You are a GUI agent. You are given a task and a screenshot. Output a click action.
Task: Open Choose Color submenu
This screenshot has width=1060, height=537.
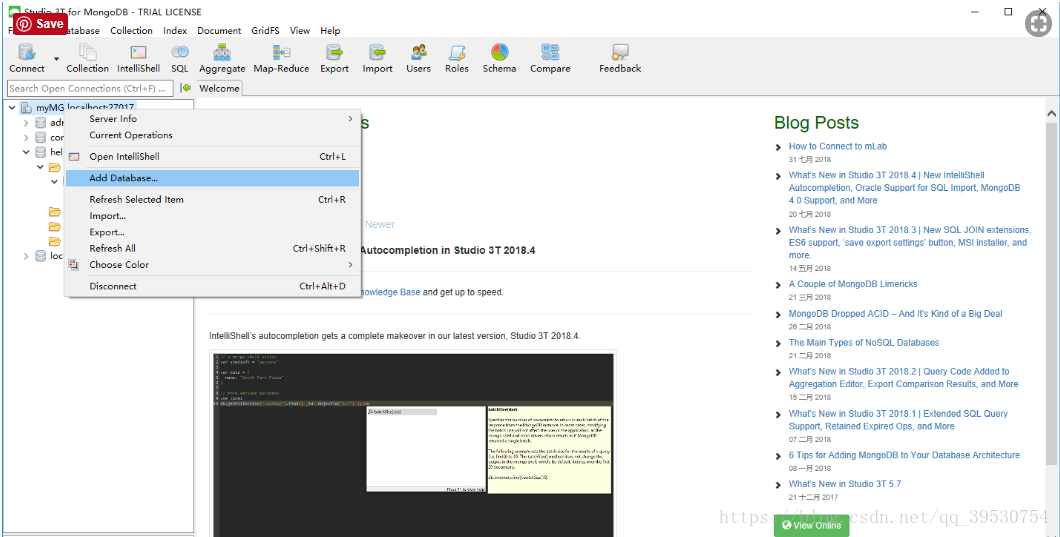212,264
